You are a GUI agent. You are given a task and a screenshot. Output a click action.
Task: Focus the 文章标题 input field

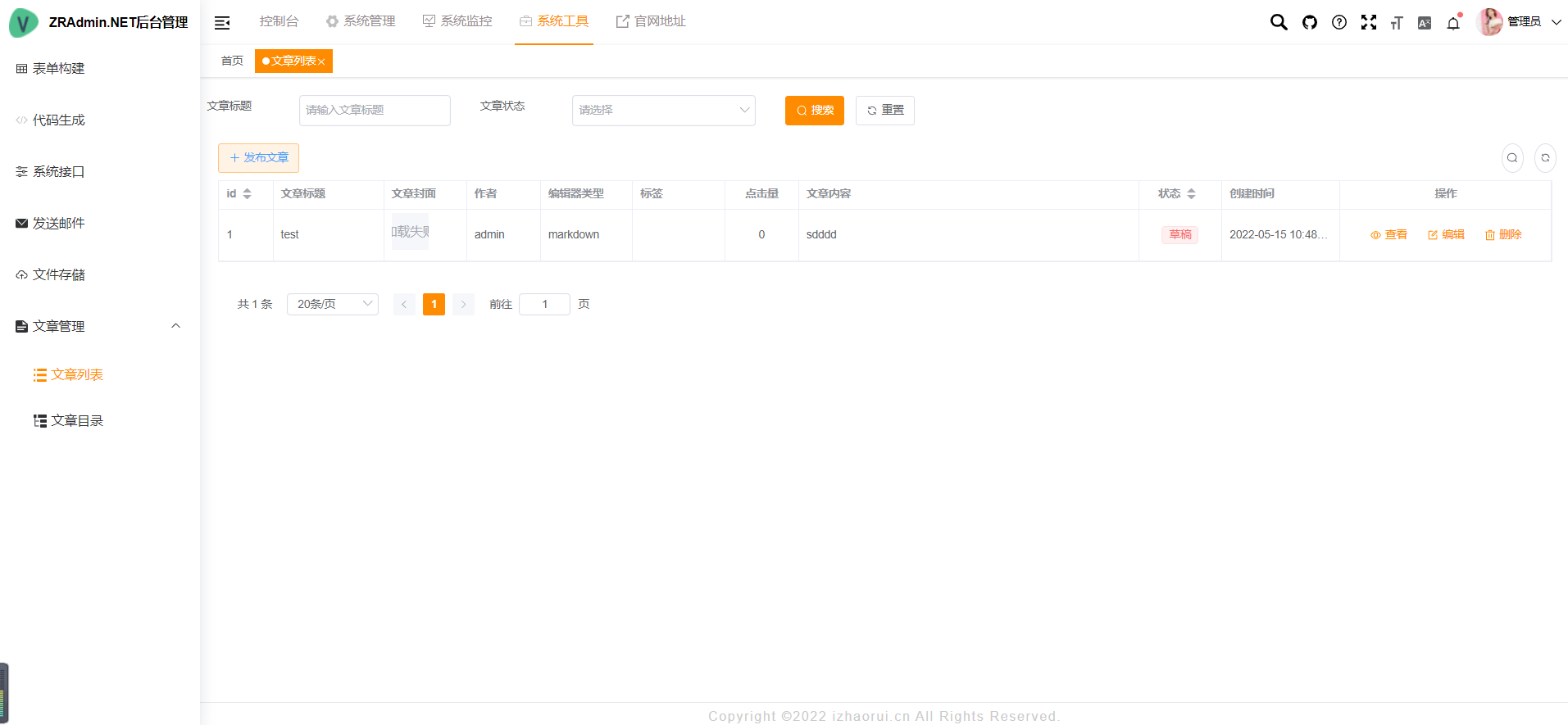click(x=375, y=111)
